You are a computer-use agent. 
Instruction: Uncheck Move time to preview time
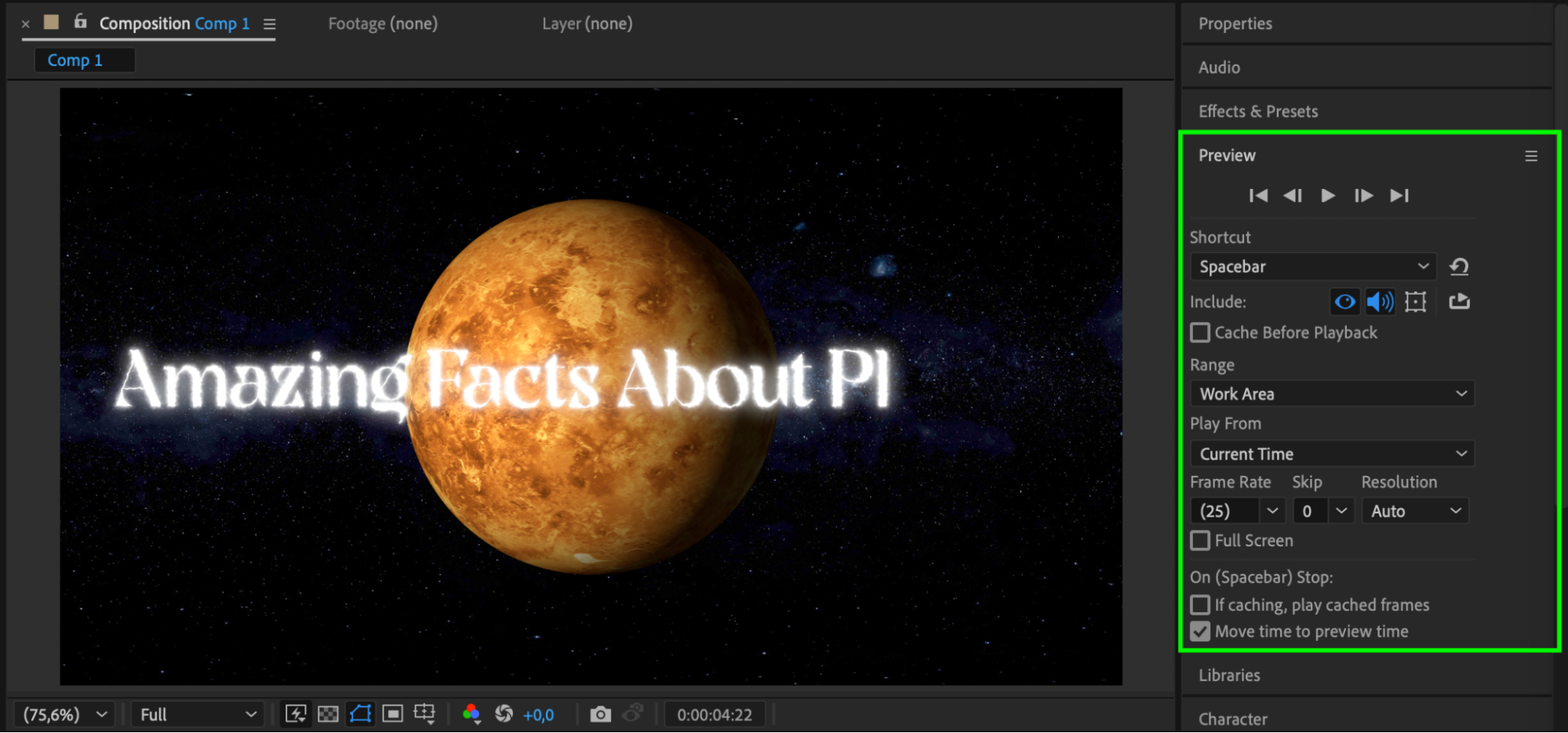[1200, 631]
